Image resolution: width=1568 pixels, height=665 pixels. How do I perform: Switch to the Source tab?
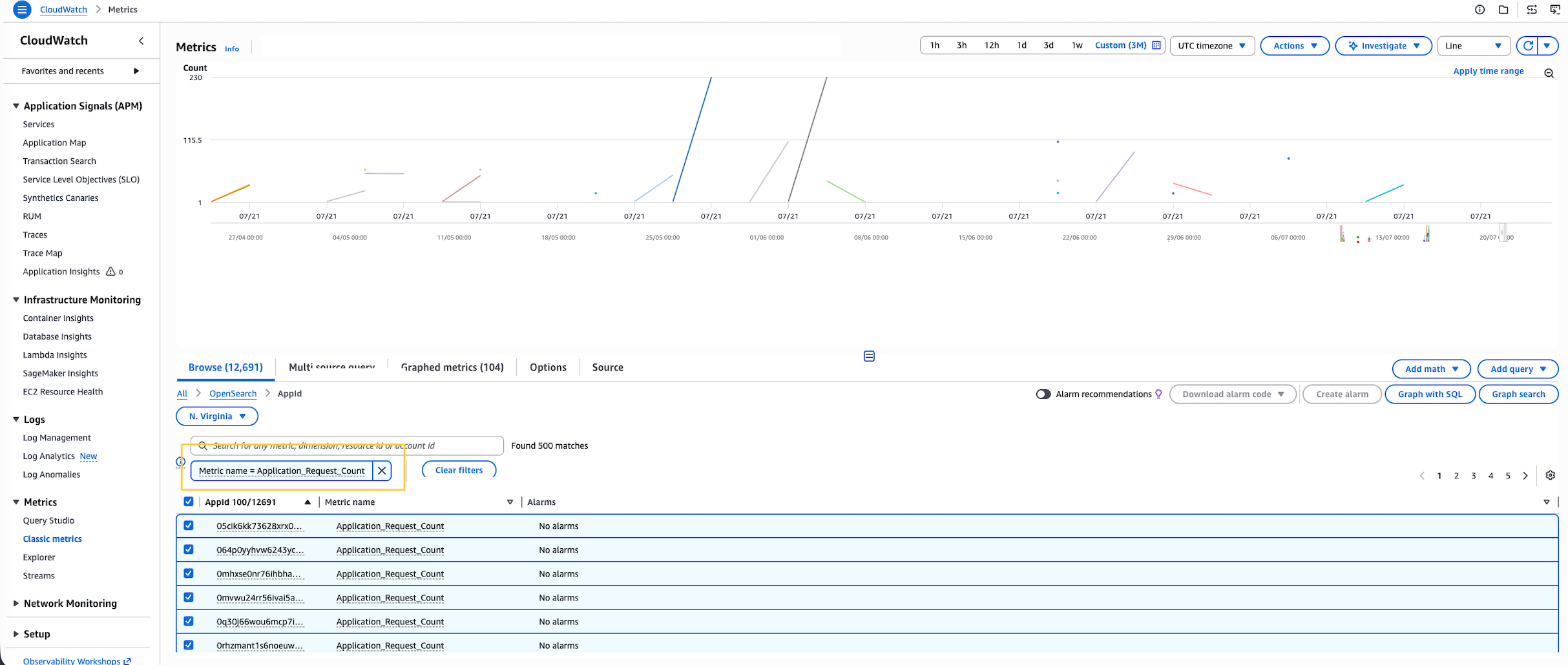tap(607, 367)
